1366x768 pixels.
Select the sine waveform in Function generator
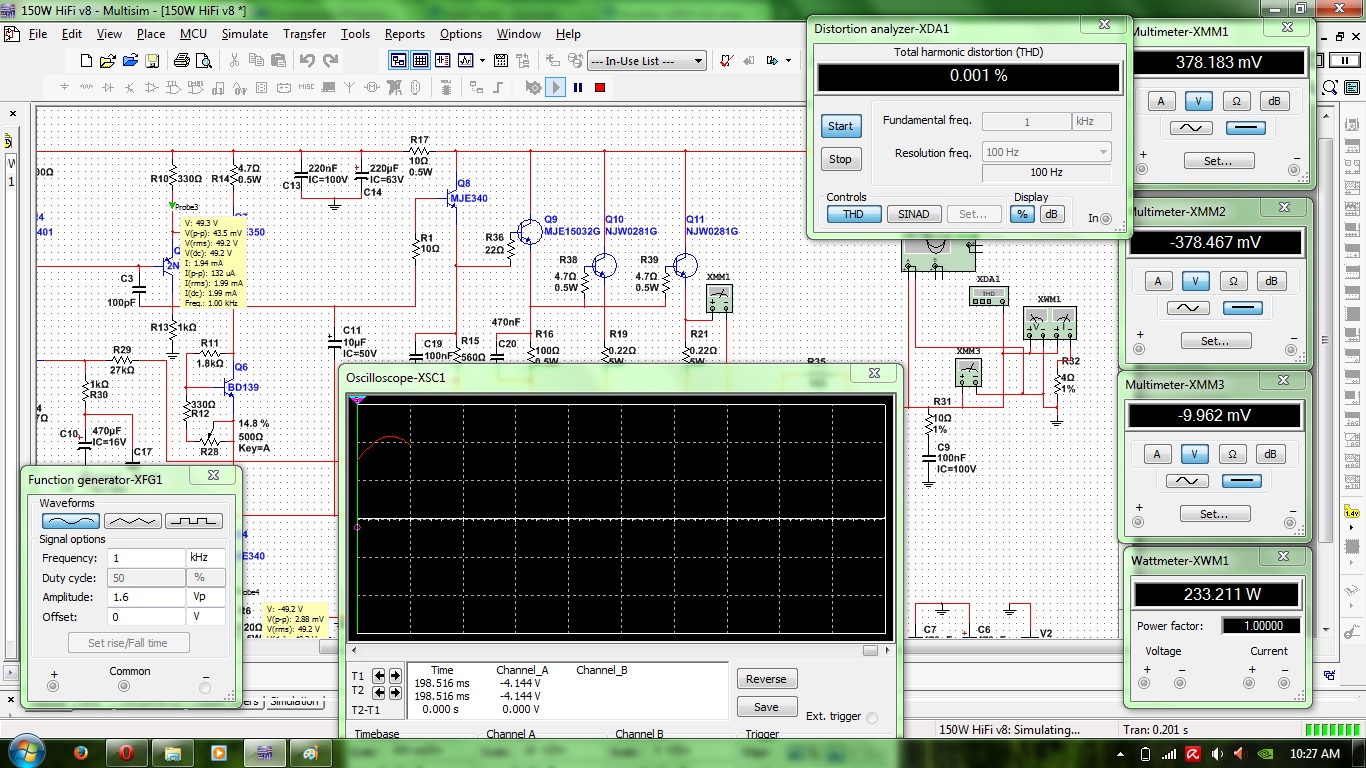[70, 521]
